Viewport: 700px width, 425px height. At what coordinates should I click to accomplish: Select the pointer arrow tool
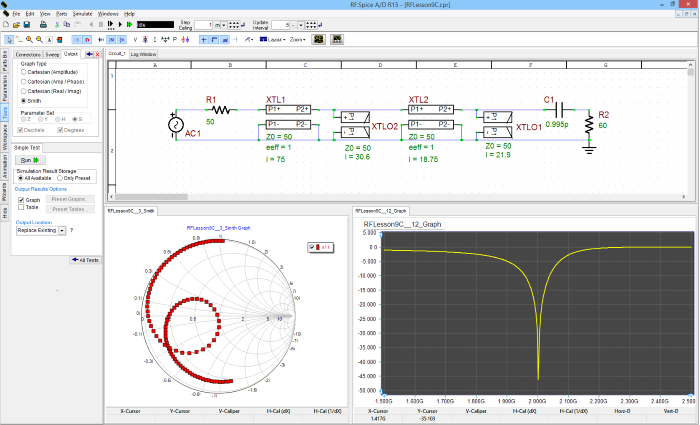coord(9,40)
